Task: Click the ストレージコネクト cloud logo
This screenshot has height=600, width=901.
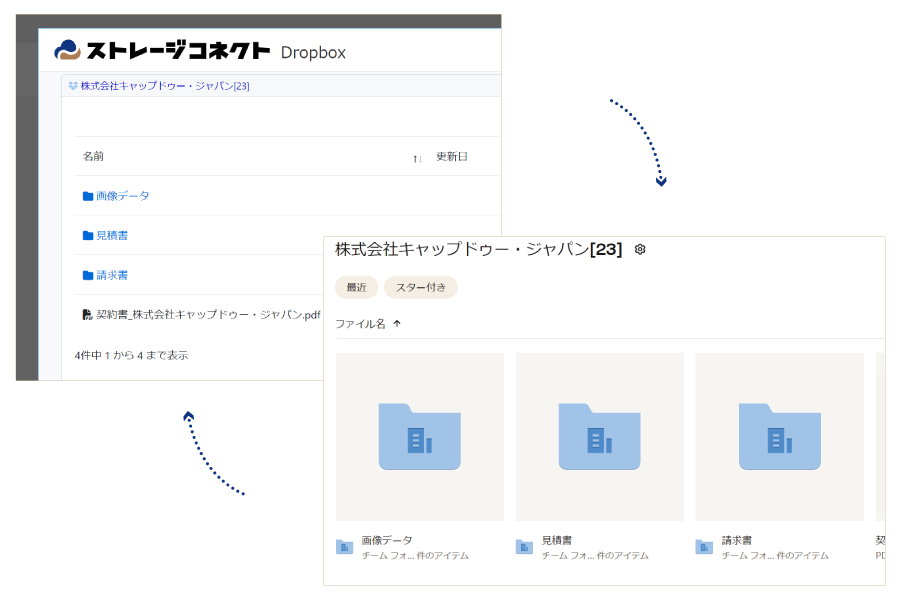Action: (x=67, y=50)
